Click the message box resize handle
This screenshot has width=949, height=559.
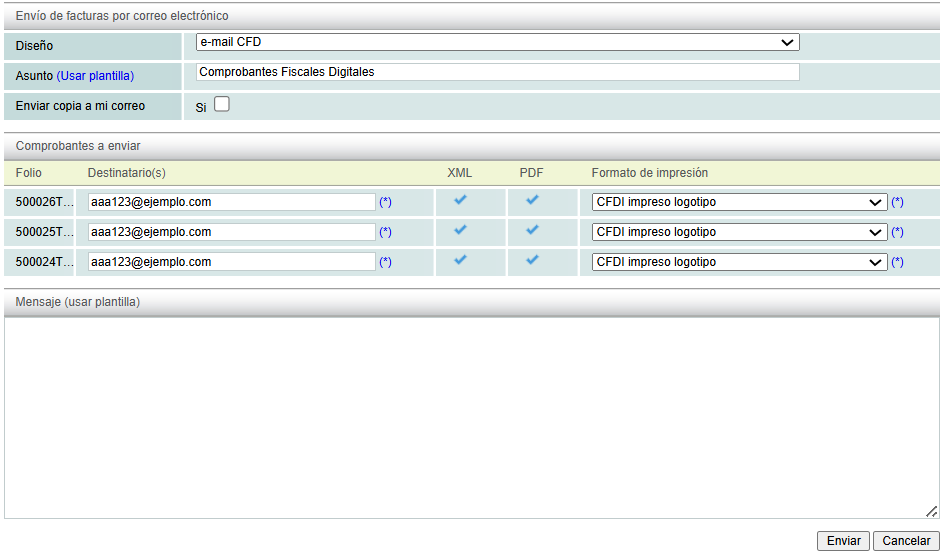point(931,511)
